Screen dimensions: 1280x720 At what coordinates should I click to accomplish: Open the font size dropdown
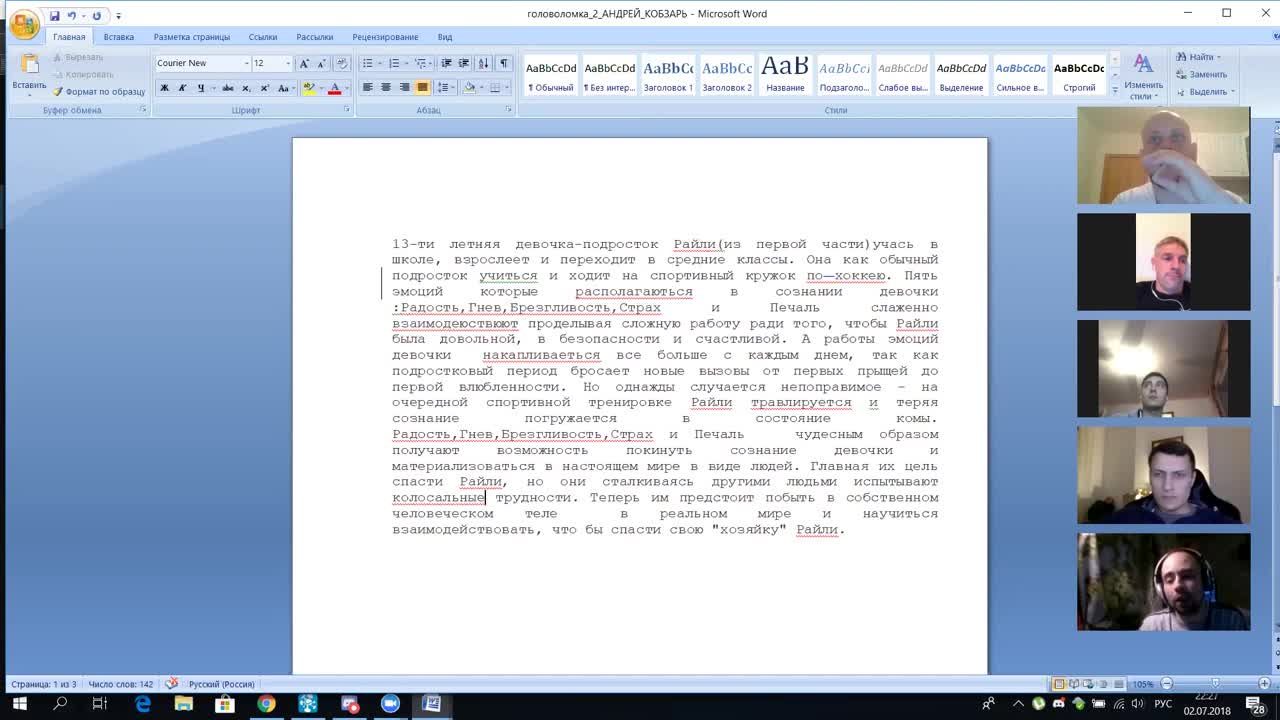pyautogui.click(x=288, y=63)
